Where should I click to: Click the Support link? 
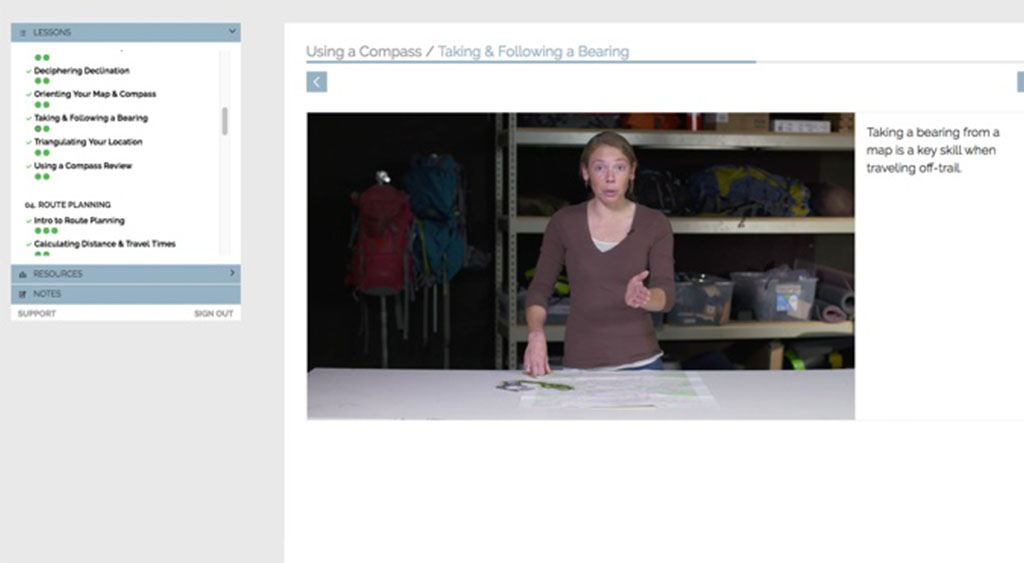(36, 314)
